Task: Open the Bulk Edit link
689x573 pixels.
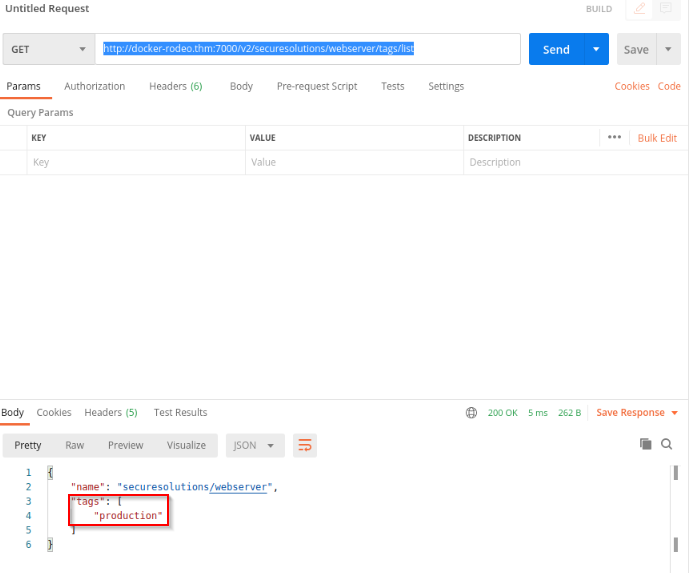Action: (657, 138)
